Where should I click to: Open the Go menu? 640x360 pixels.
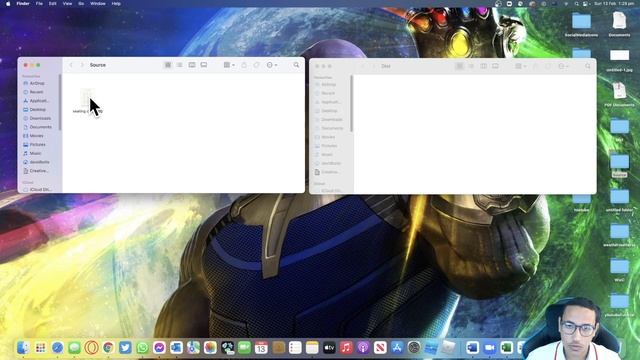(x=81, y=4)
